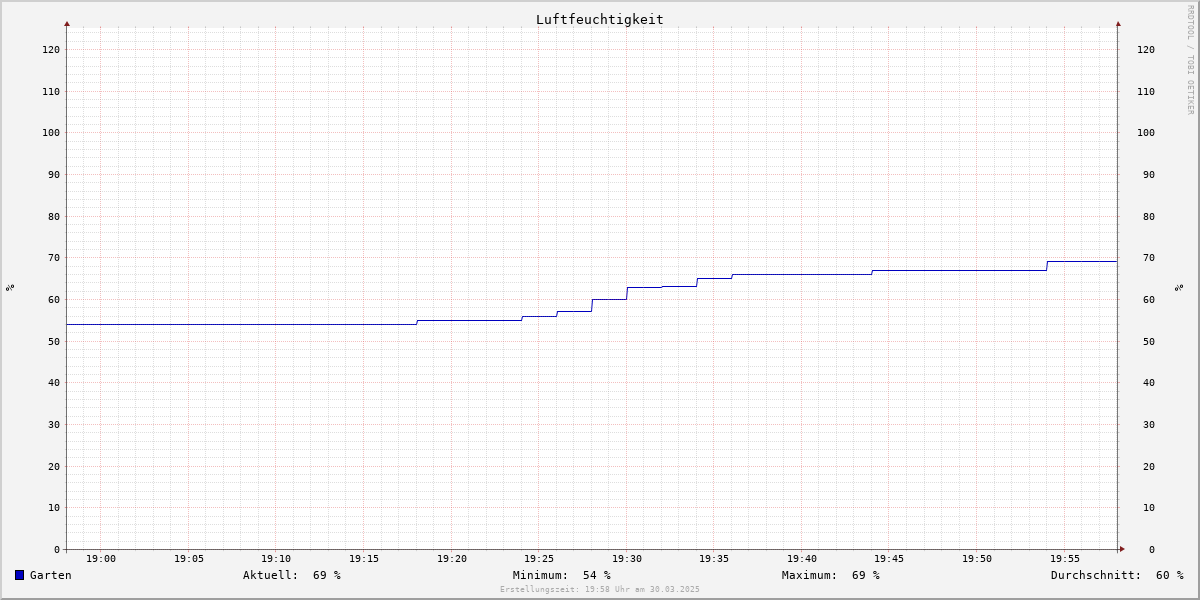Select the Durchschnitt: 60 % value
The height and width of the screenshot is (600, 1200).
pyautogui.click(x=1117, y=575)
